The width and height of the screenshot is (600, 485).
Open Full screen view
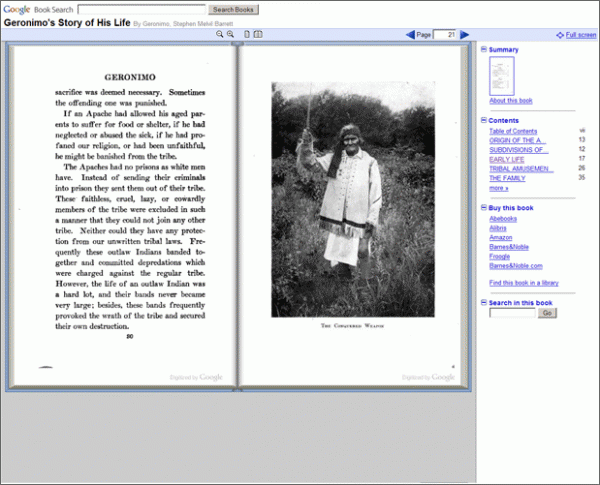pos(580,35)
